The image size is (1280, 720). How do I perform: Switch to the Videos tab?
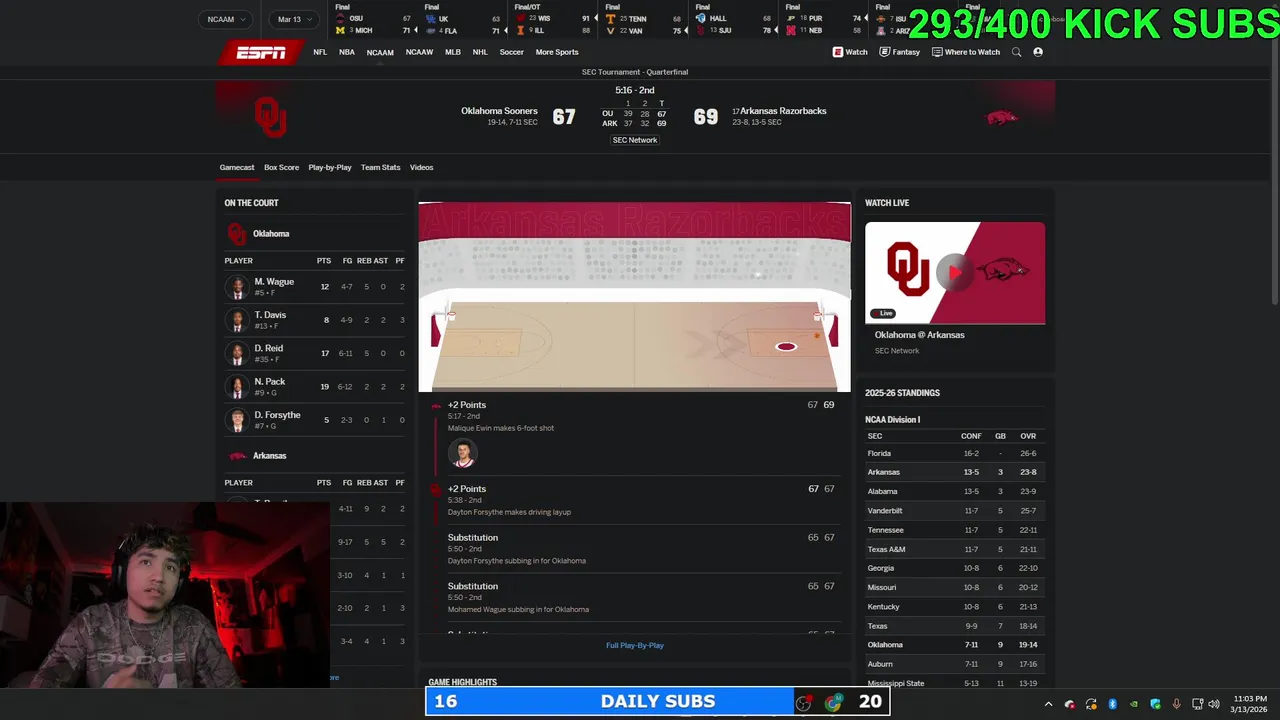pos(421,167)
